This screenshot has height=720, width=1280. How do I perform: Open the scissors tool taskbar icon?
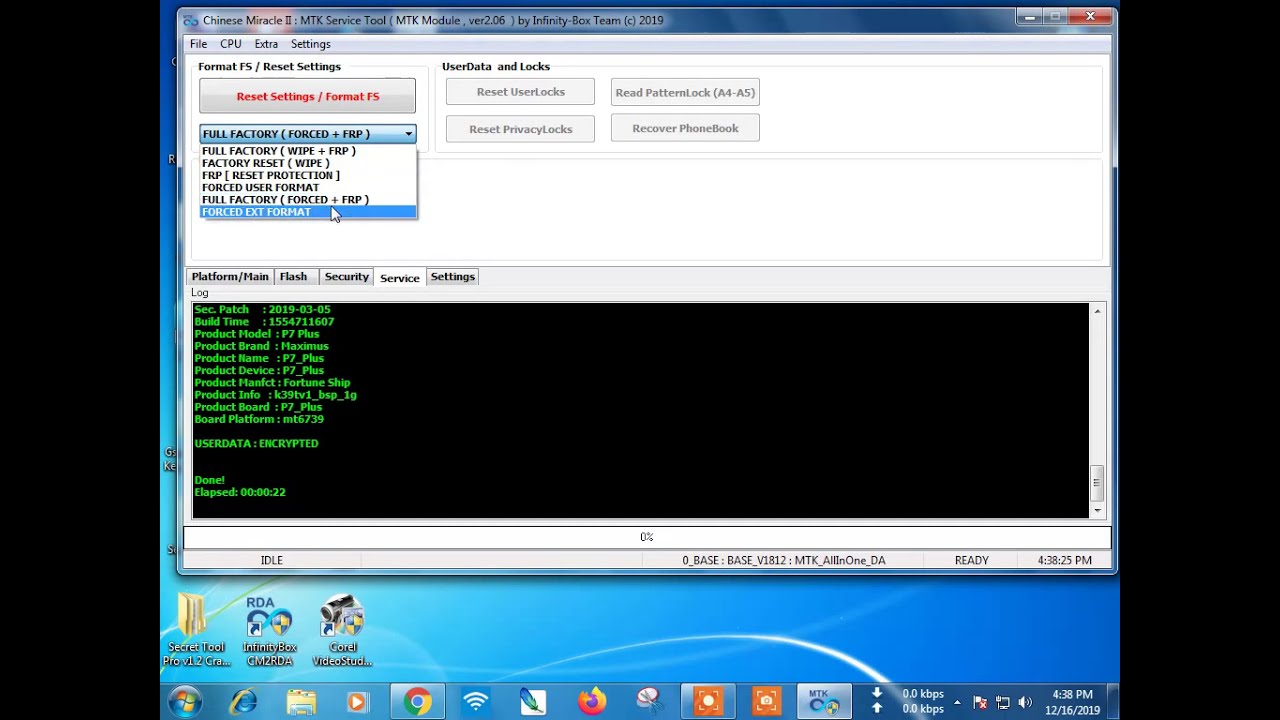click(649, 702)
